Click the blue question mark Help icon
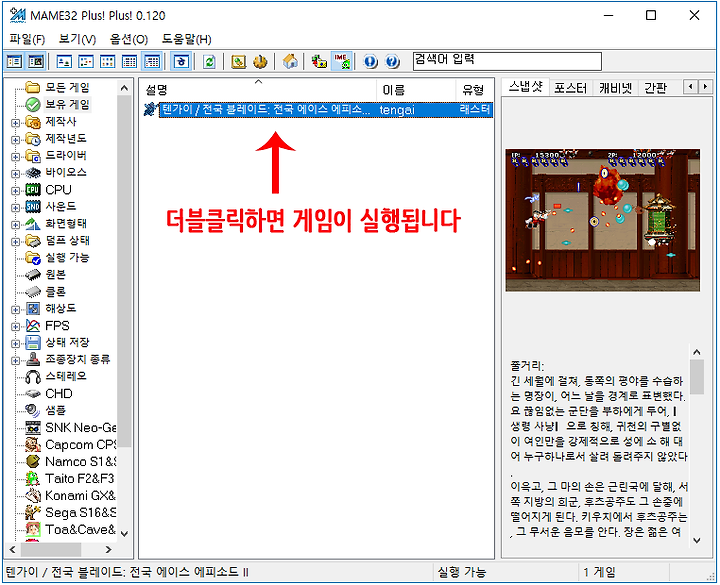The height and width of the screenshot is (585, 720). [x=392, y=62]
